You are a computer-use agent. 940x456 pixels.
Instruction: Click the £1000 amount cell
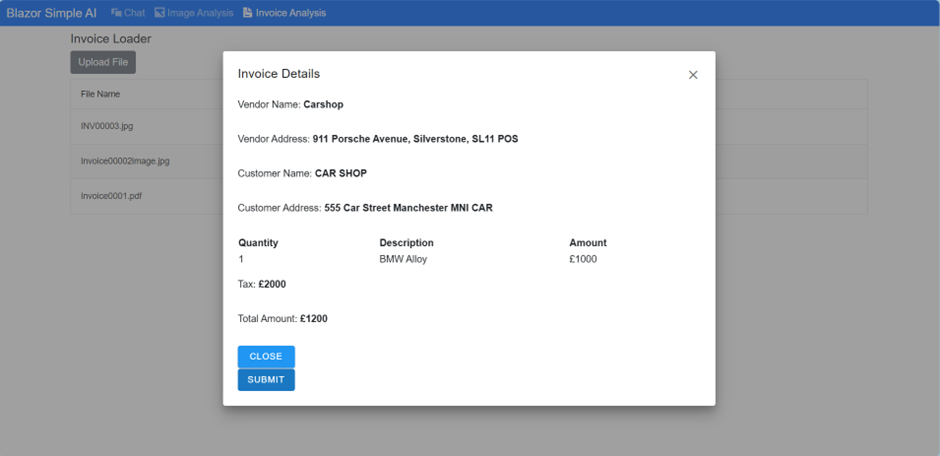(x=583, y=259)
